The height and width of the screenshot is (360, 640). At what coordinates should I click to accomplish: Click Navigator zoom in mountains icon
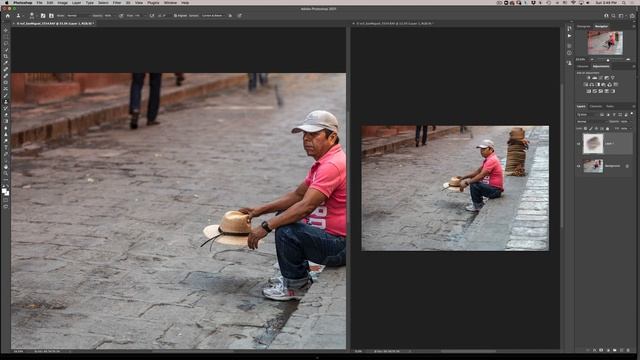(x=628, y=60)
